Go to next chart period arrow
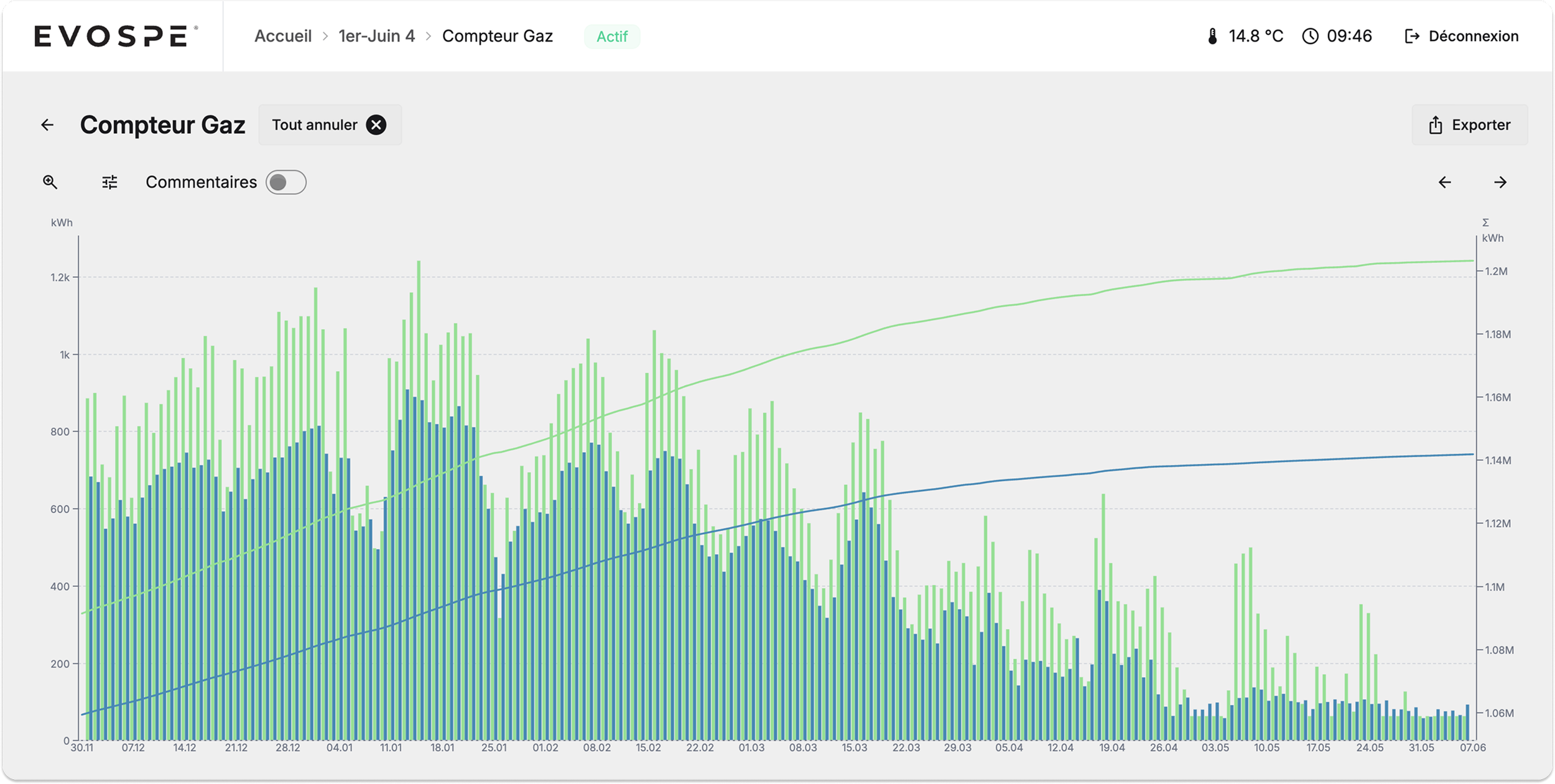 pyautogui.click(x=1500, y=182)
